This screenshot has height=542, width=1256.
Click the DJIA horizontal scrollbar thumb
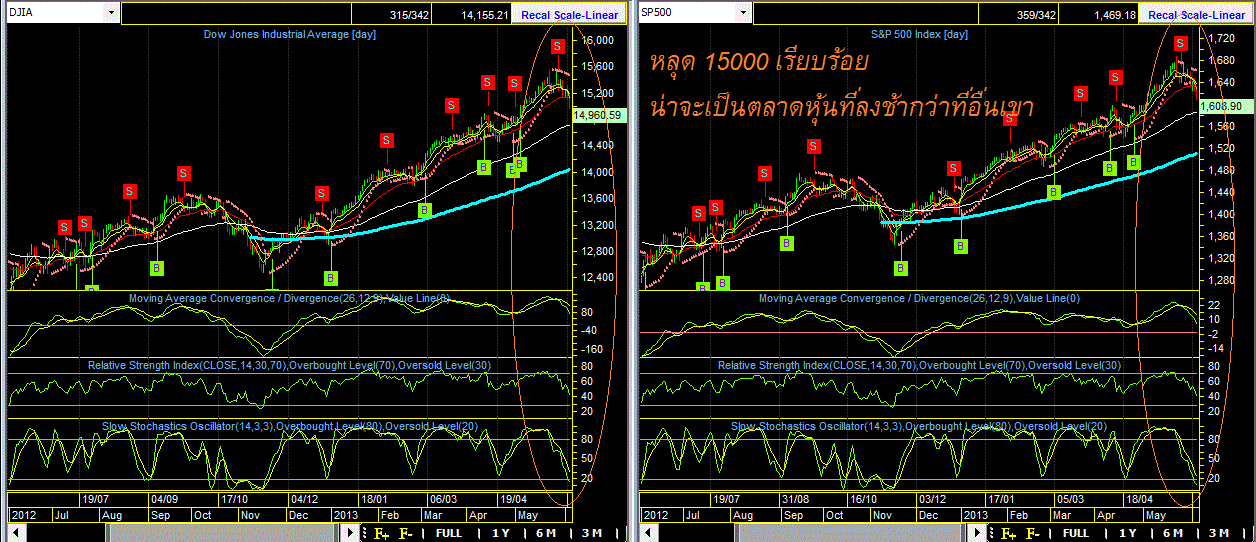[223, 533]
